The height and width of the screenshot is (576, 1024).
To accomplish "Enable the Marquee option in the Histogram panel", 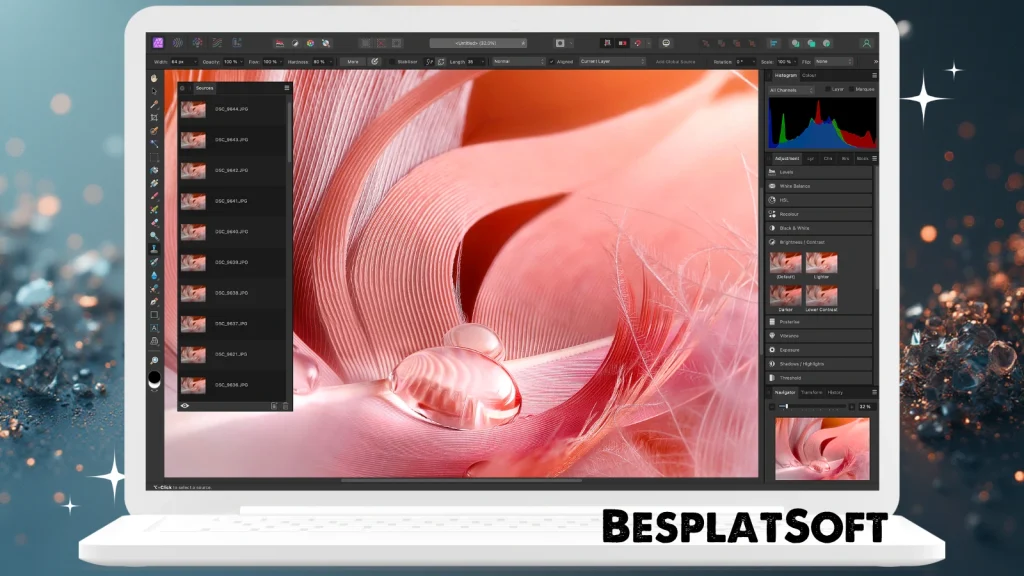I will [852, 89].
